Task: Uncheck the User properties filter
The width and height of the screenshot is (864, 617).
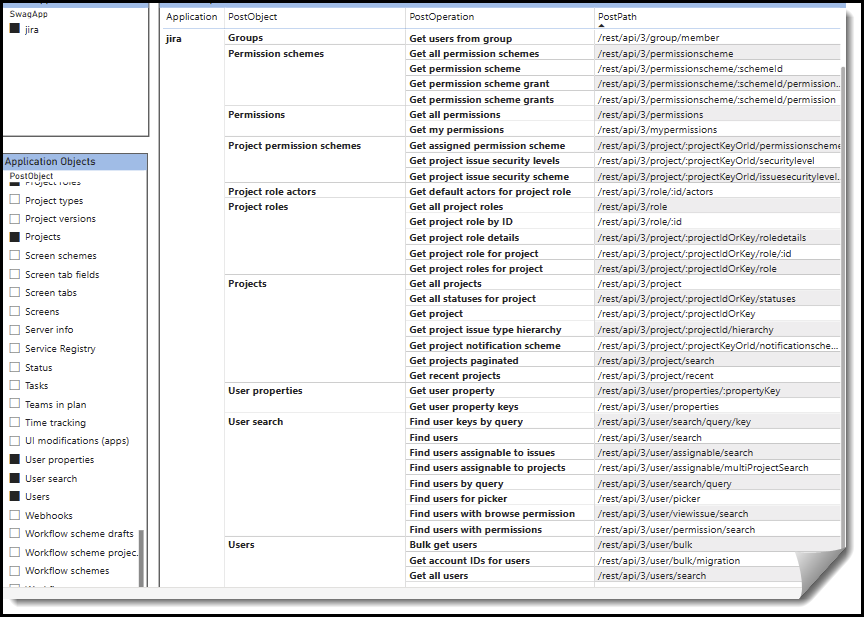Action: pos(15,459)
